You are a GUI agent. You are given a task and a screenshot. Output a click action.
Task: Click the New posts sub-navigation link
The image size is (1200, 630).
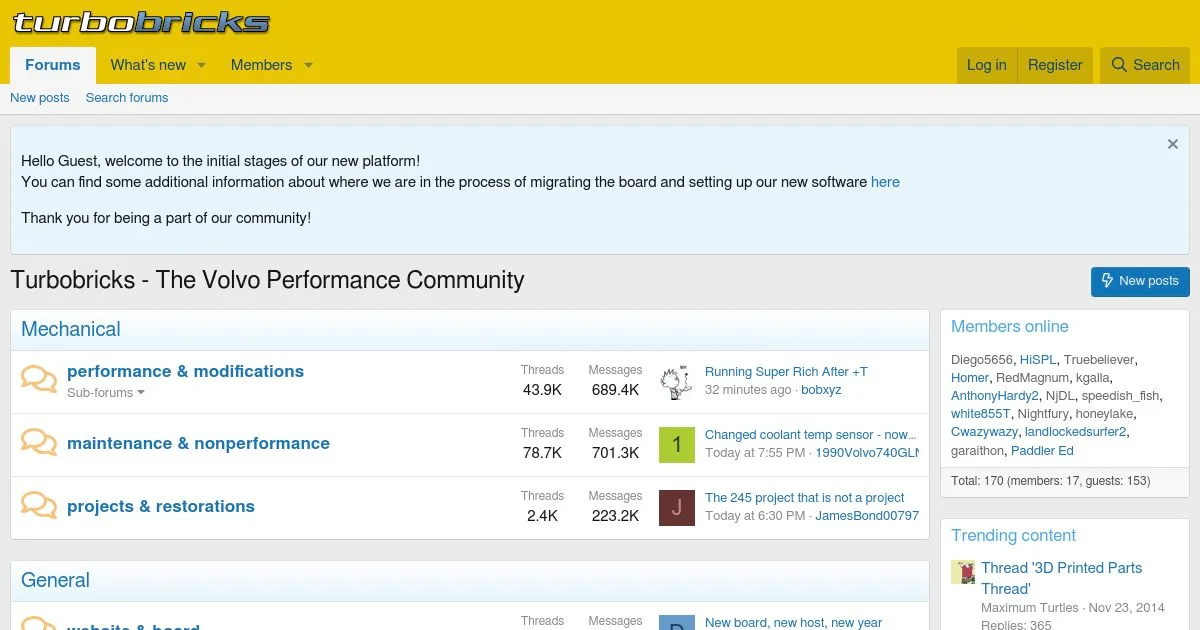point(40,98)
